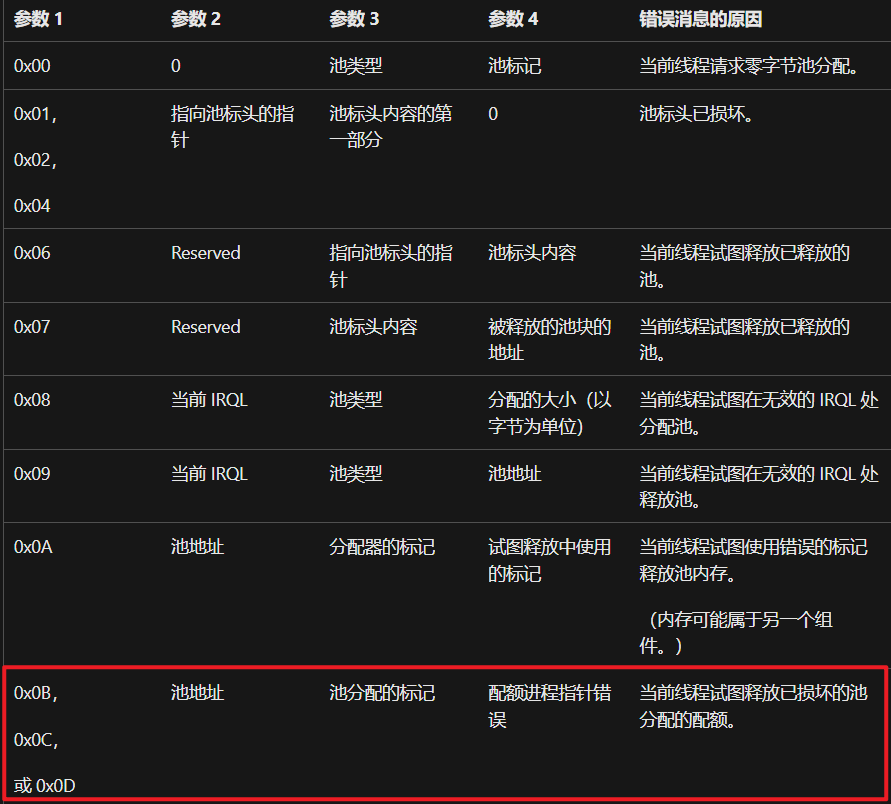Click 当前线程请求零字节池分配 description
The image size is (891, 804).
(748, 66)
